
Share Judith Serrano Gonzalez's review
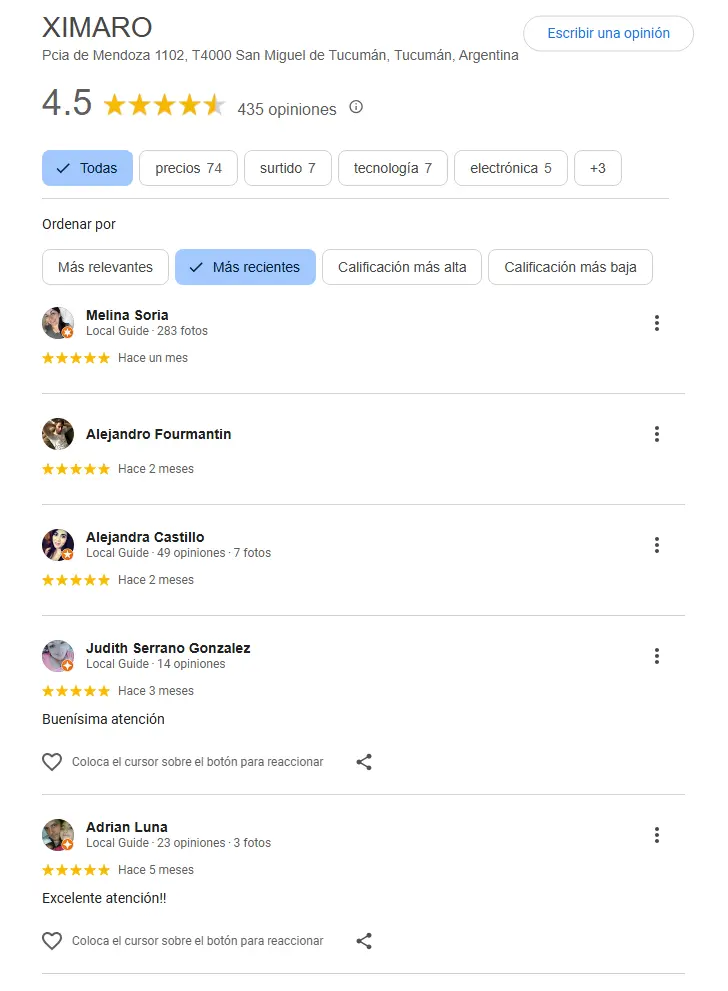364,762
